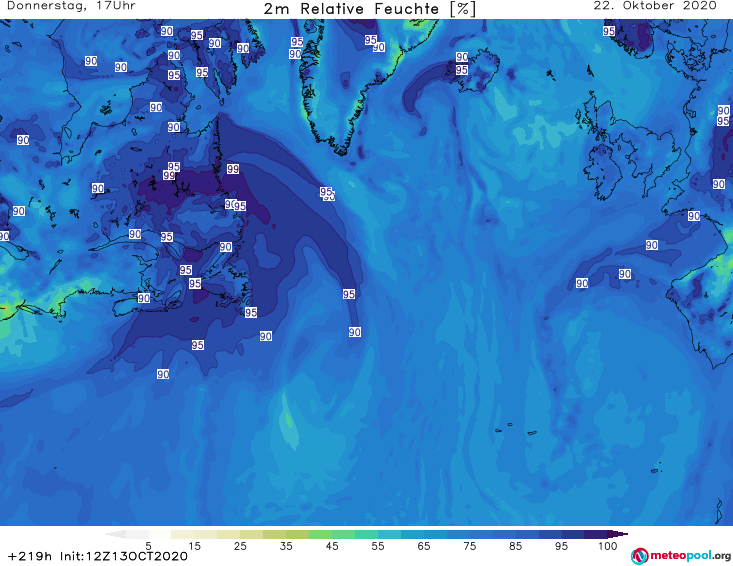The width and height of the screenshot is (733, 566).
Task: Click the bright green colorbar segment above 45
Action: point(320,534)
